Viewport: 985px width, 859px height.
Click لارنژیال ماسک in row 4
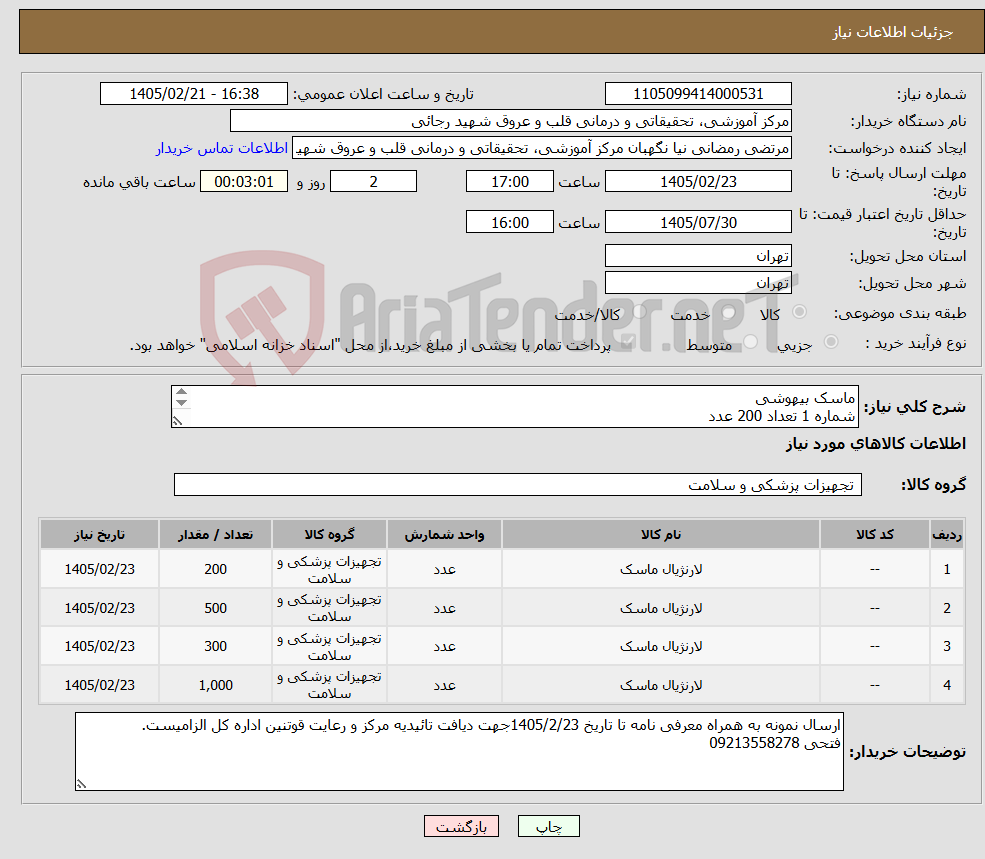(661, 685)
